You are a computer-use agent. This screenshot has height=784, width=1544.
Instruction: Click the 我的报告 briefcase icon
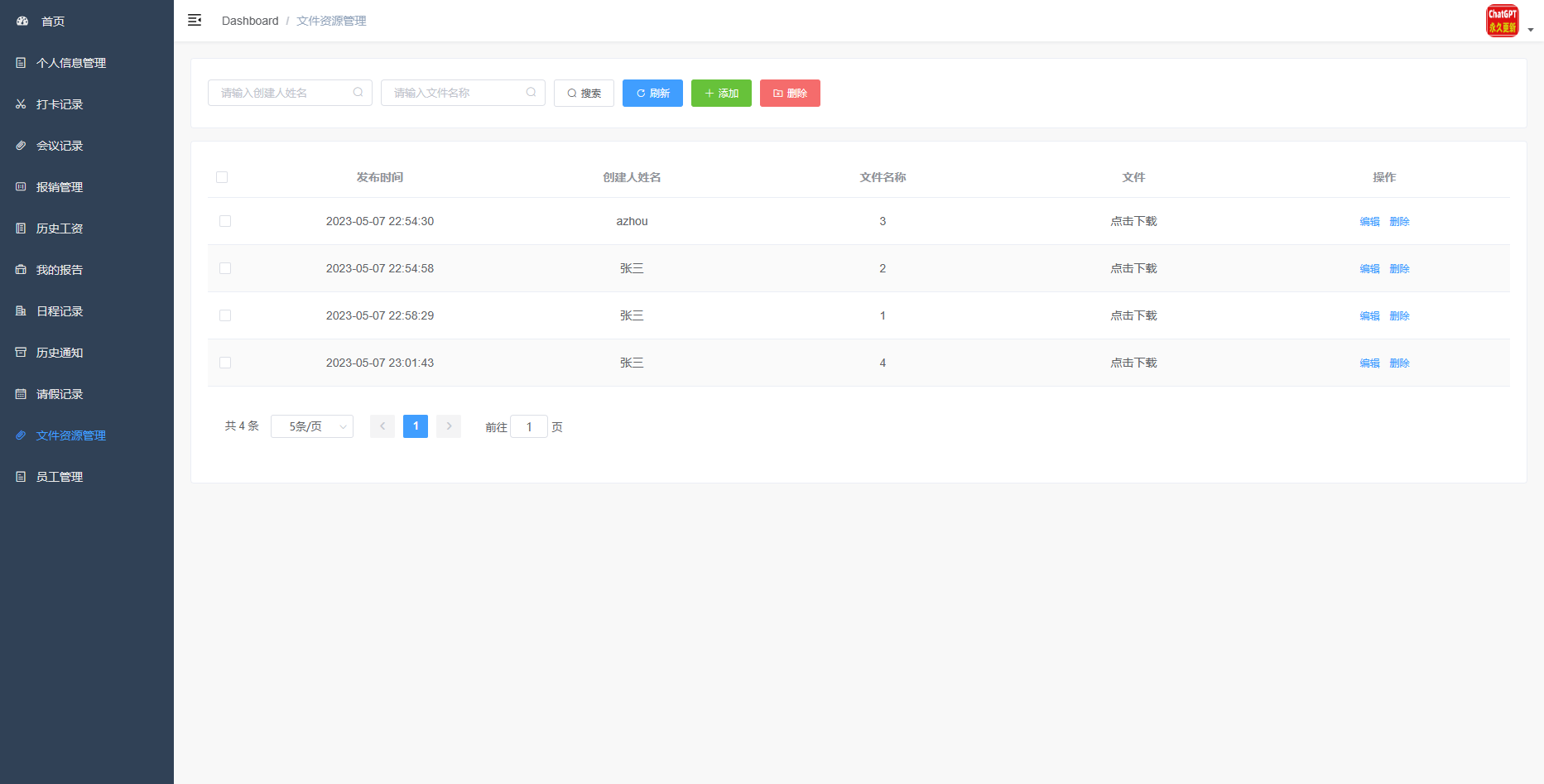tap(21, 270)
